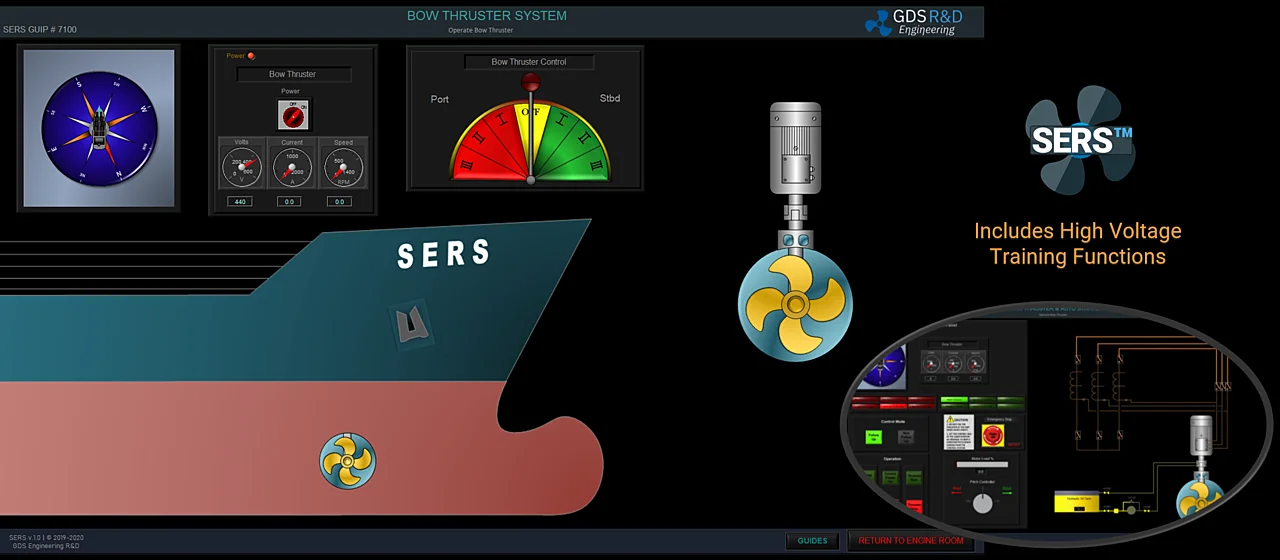Turn the Bow Thruster Power rotary switch
Screen dimensions: 1280x560
293,116
